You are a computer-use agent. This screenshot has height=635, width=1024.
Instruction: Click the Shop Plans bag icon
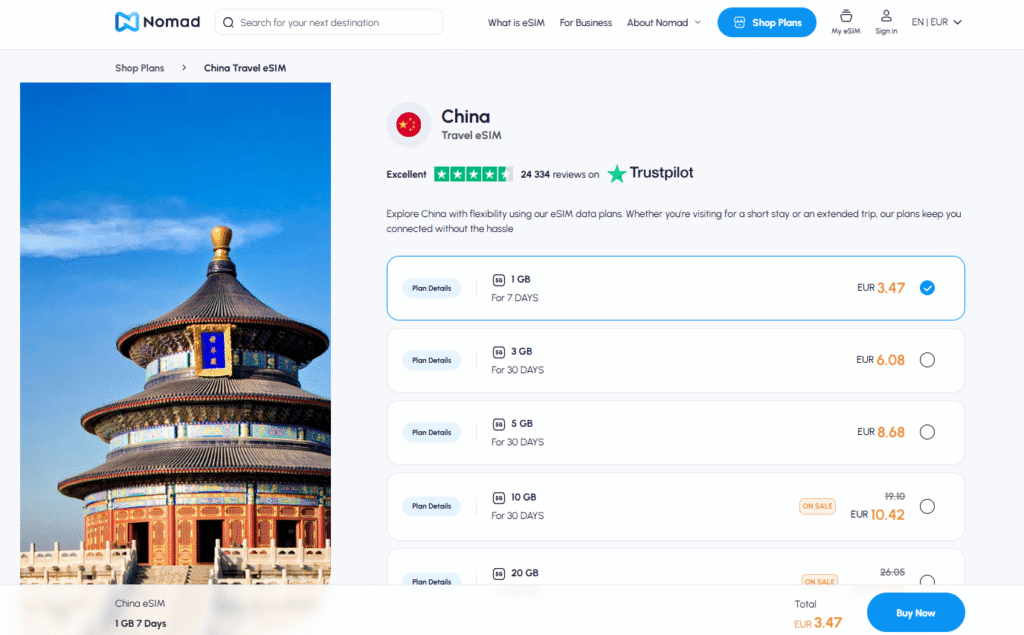click(740, 21)
